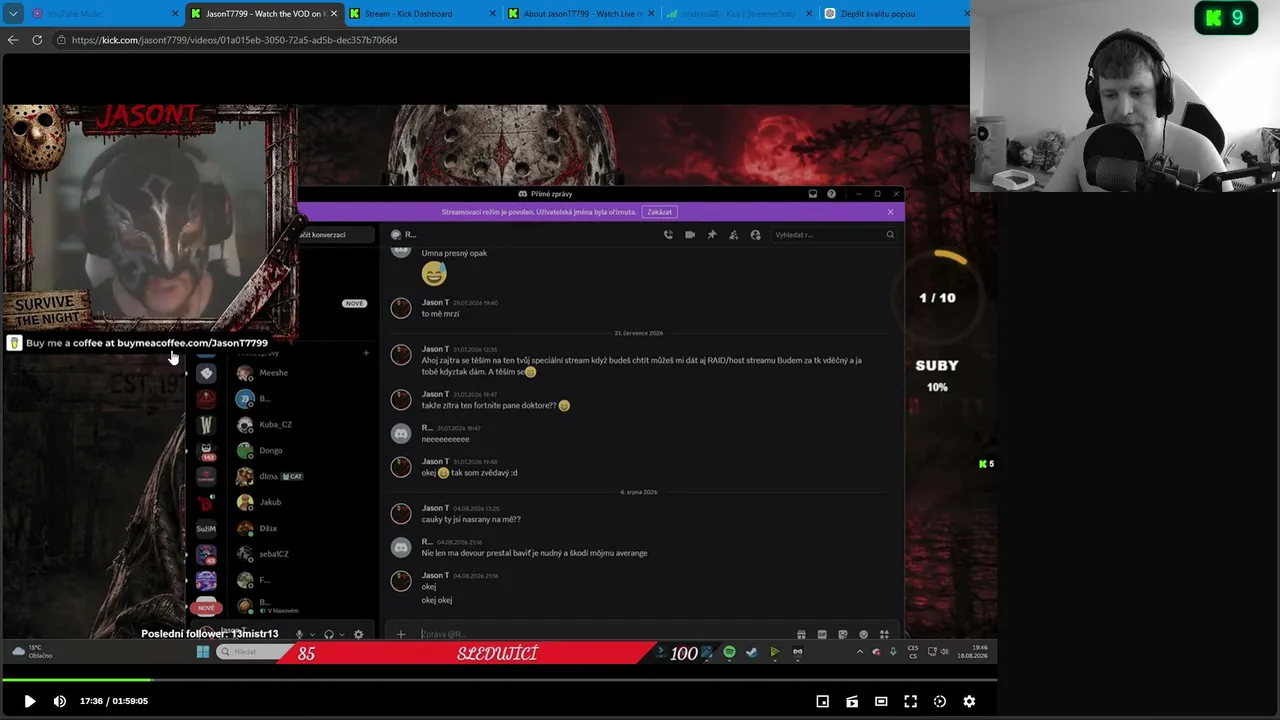Play the Kick VOD video

click(x=29, y=701)
